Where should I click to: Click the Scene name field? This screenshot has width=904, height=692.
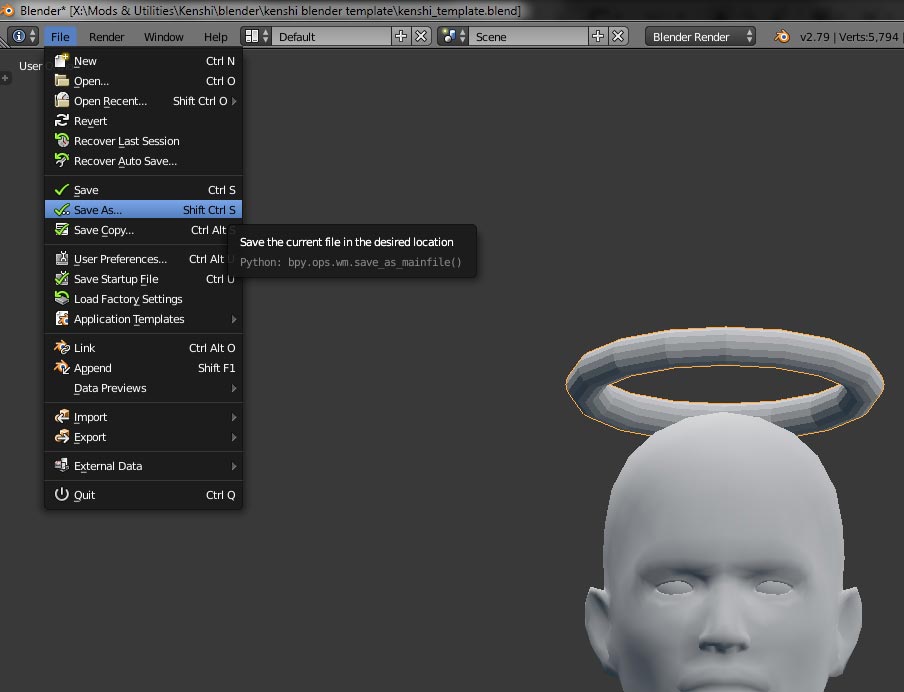[x=528, y=36]
